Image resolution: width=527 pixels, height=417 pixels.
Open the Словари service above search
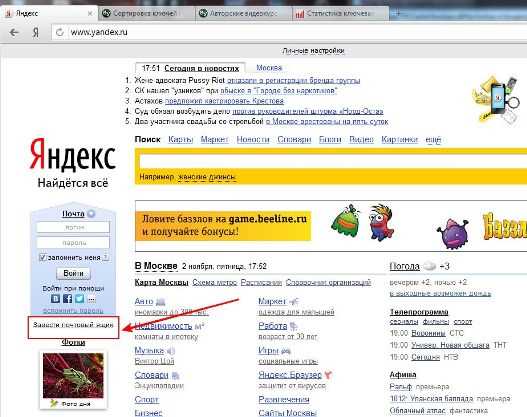point(294,139)
